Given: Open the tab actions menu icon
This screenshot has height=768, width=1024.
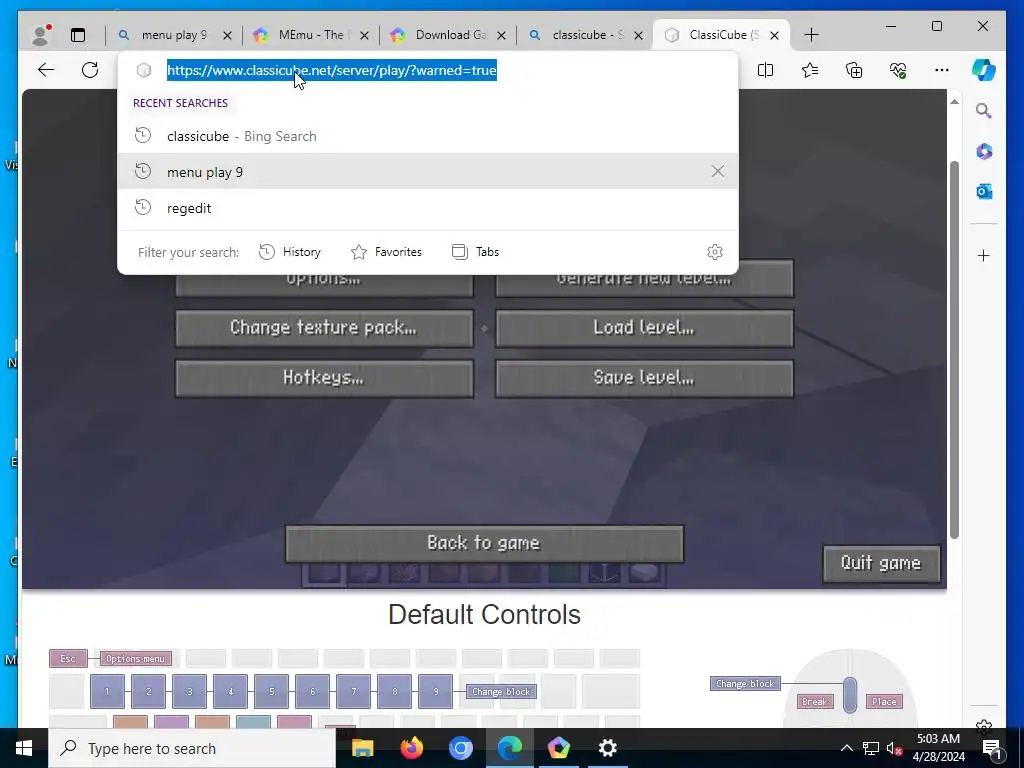Looking at the screenshot, I should (78, 35).
